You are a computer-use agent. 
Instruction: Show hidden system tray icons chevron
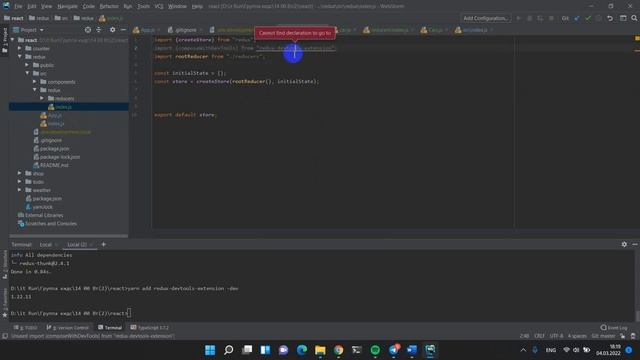coord(523,350)
